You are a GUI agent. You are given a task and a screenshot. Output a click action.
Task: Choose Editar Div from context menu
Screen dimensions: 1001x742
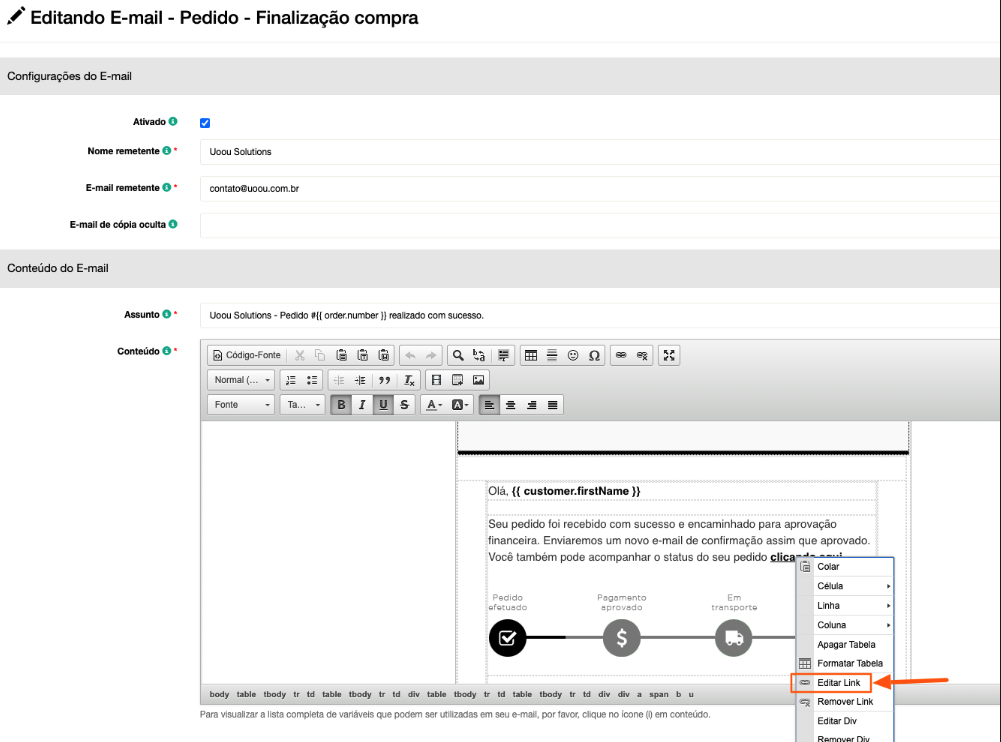pos(845,721)
